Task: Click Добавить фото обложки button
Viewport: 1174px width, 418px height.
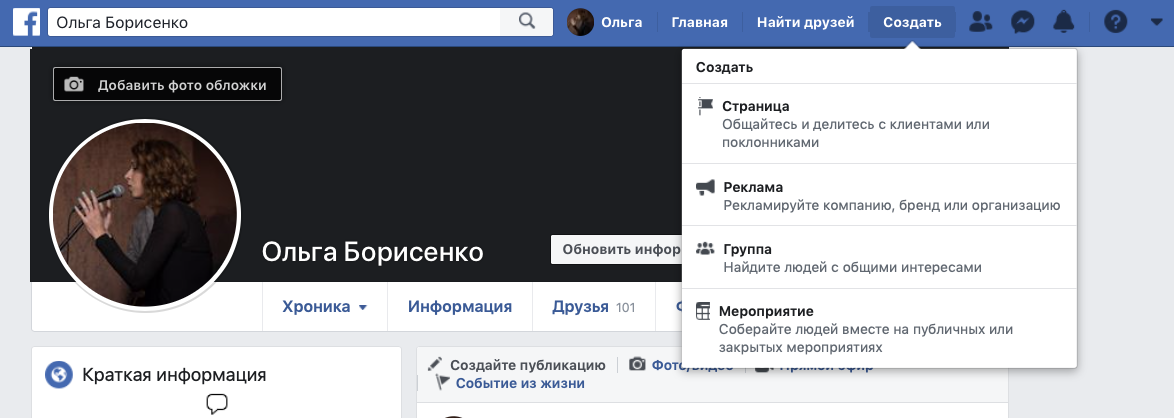Action: [168, 85]
